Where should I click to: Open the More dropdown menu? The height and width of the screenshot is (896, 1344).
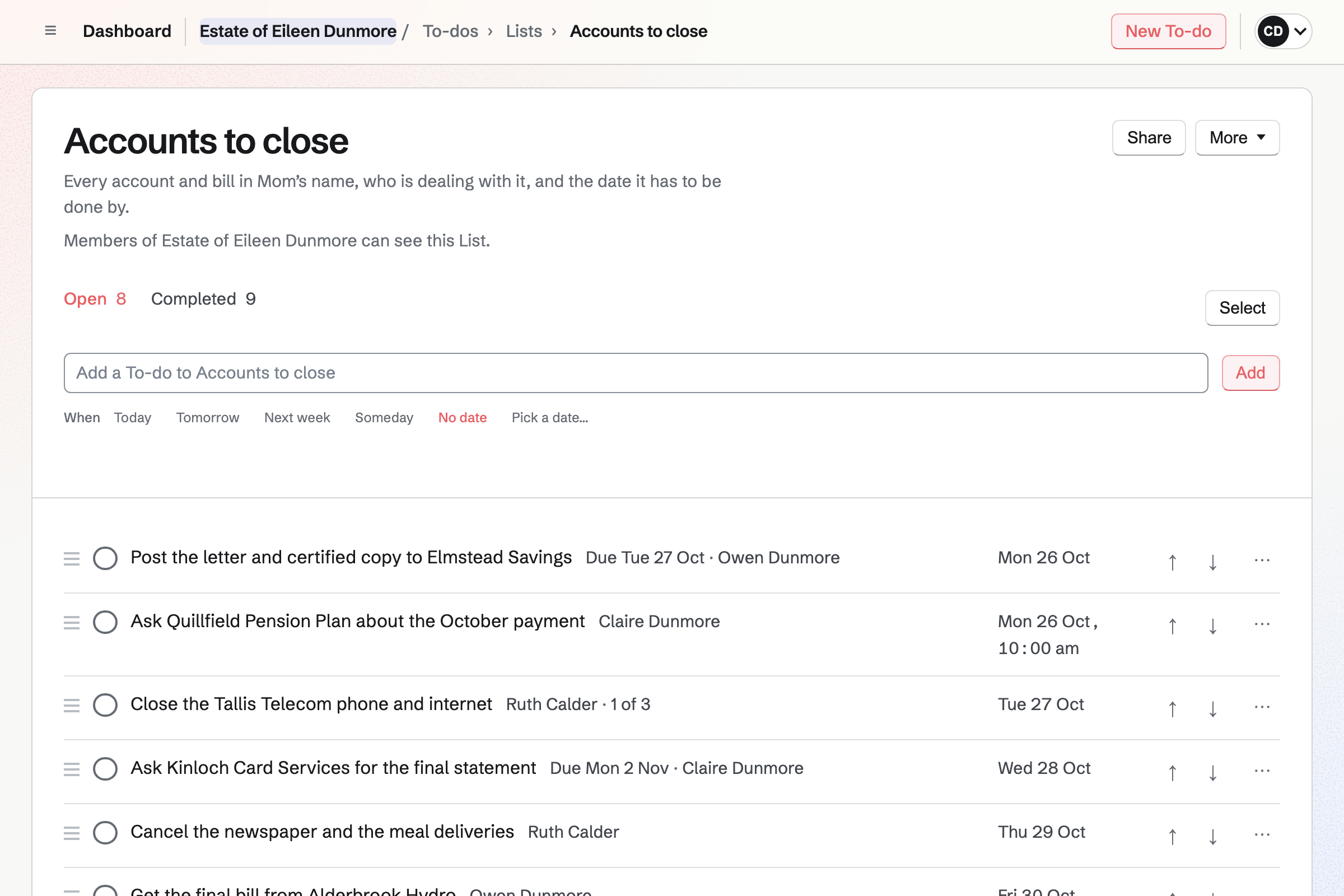[1237, 138]
